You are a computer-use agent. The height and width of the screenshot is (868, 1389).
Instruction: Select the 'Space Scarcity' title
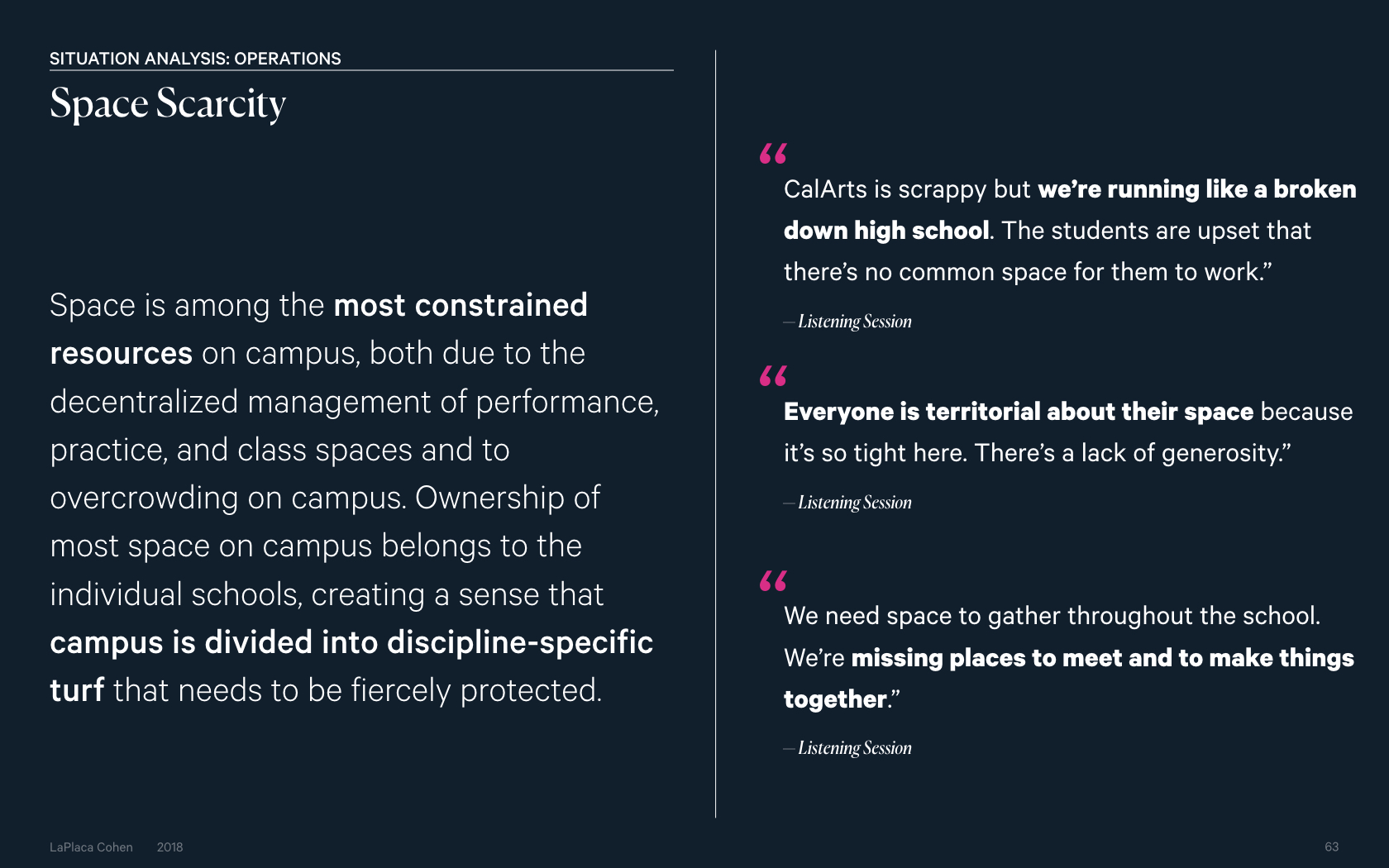pos(168,105)
